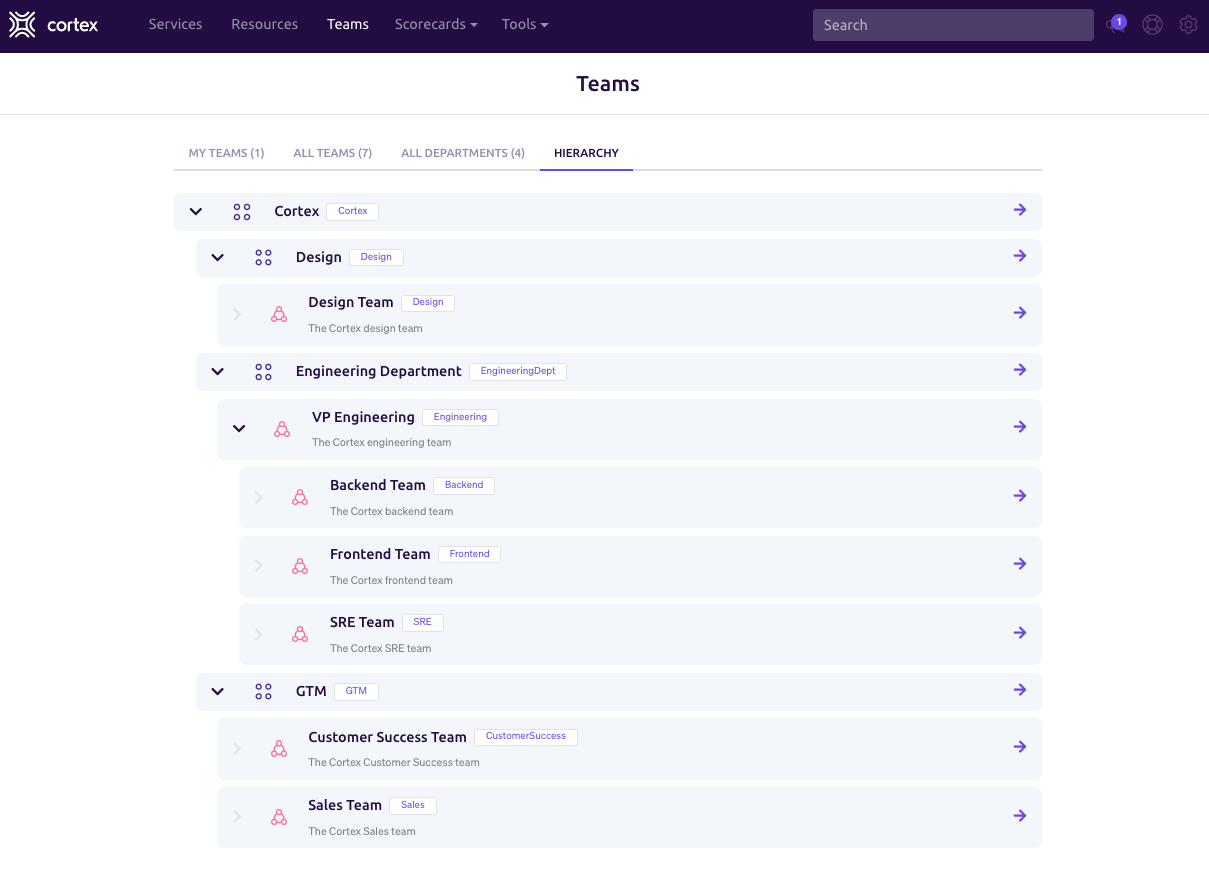Open Design department via arrow icon

(x=1020, y=256)
